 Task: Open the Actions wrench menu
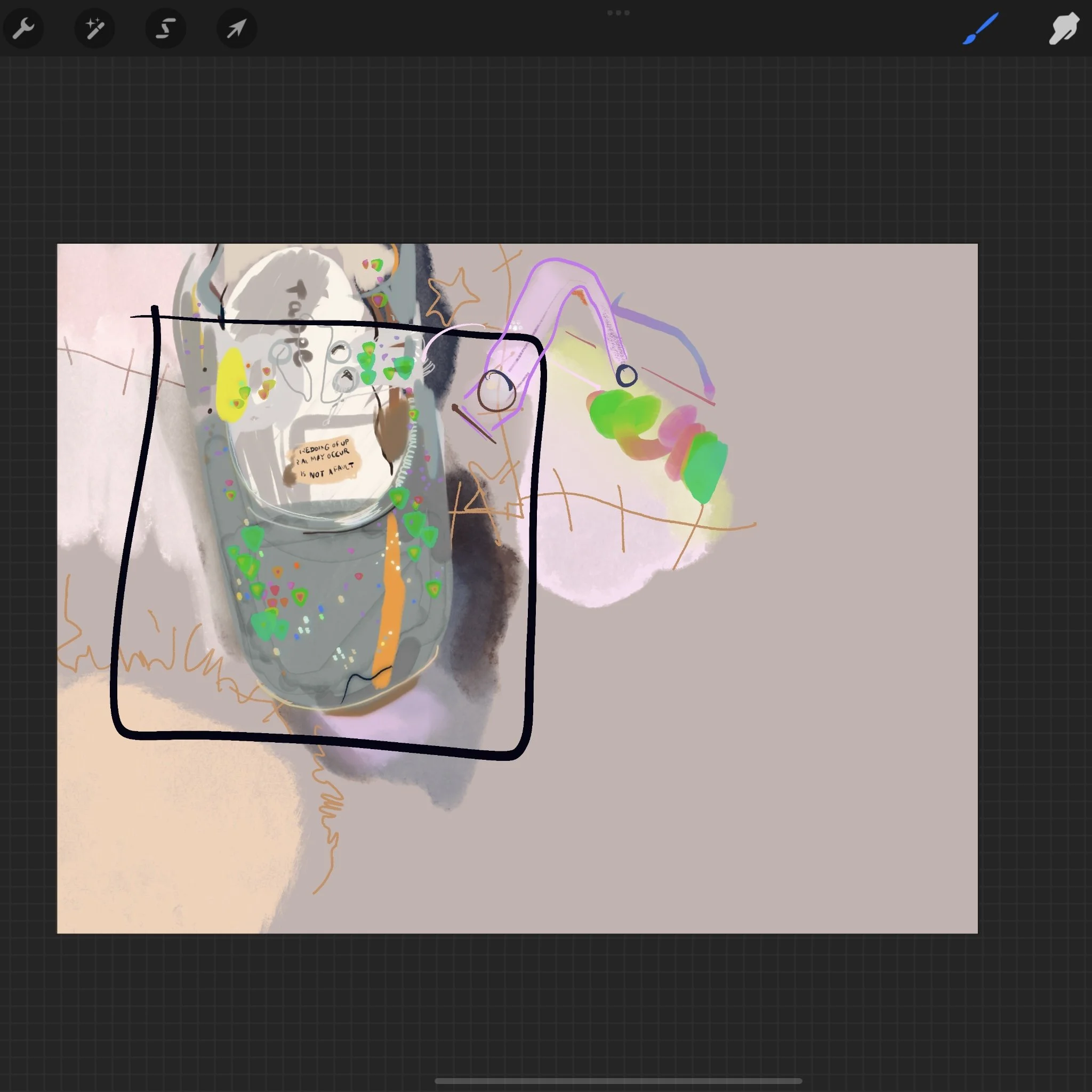(x=23, y=28)
